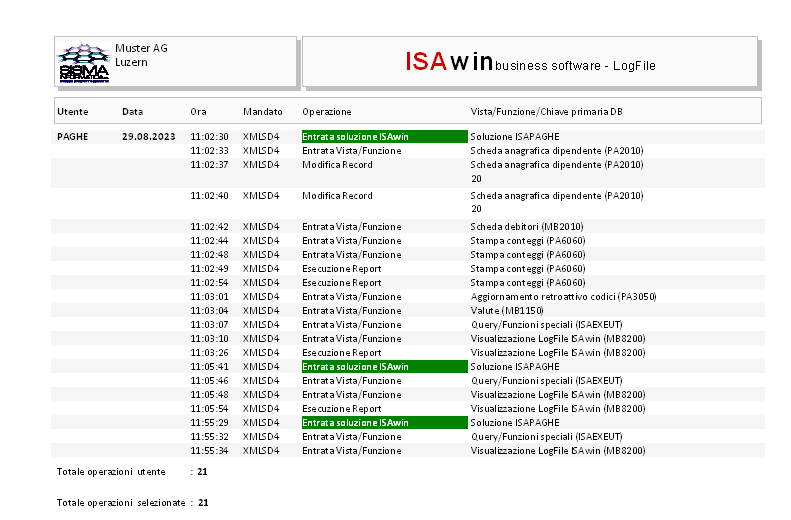Screen dimensions: 791x520
Task: Click the Operazione column header
Action: pyautogui.click(x=326, y=111)
